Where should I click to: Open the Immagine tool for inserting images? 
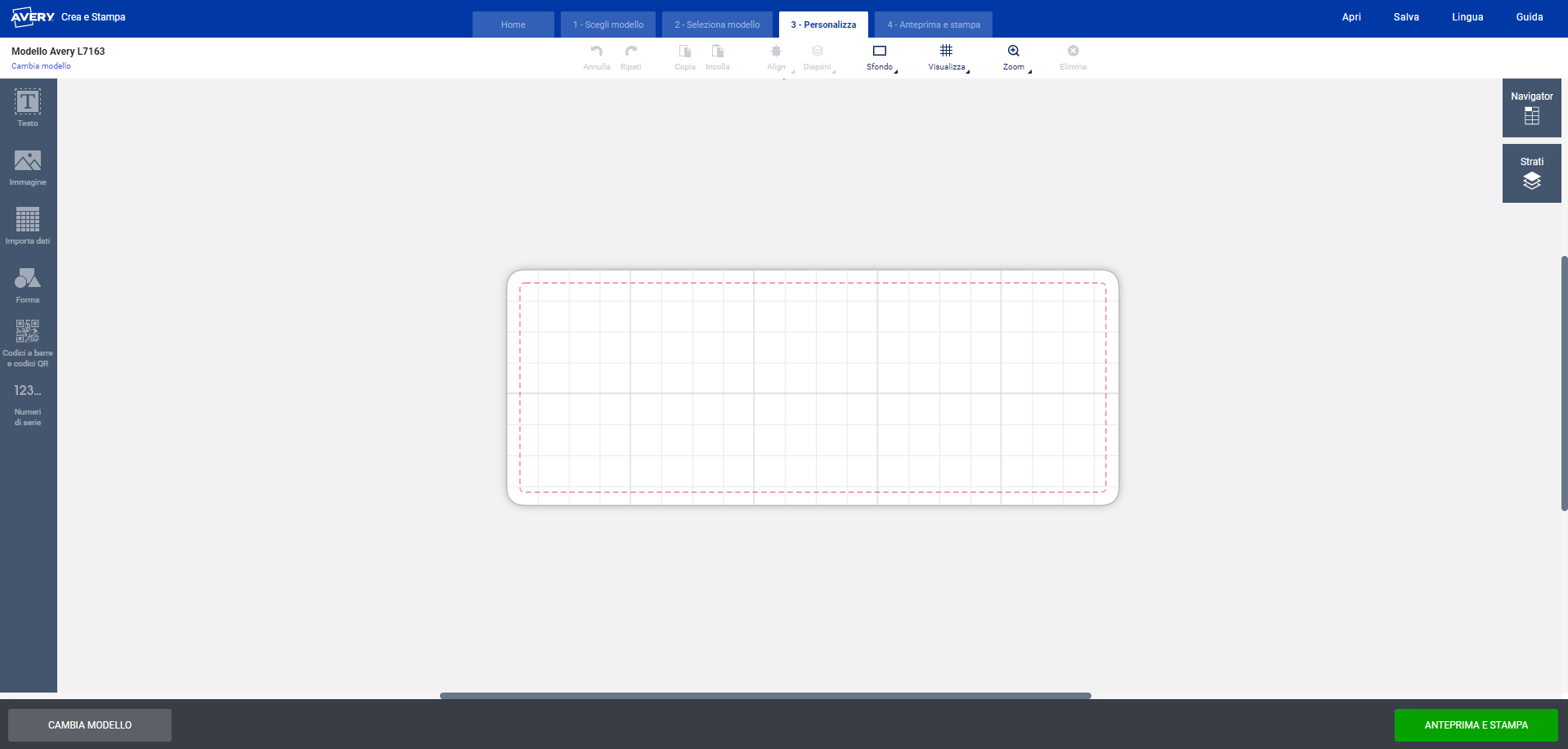pos(27,167)
